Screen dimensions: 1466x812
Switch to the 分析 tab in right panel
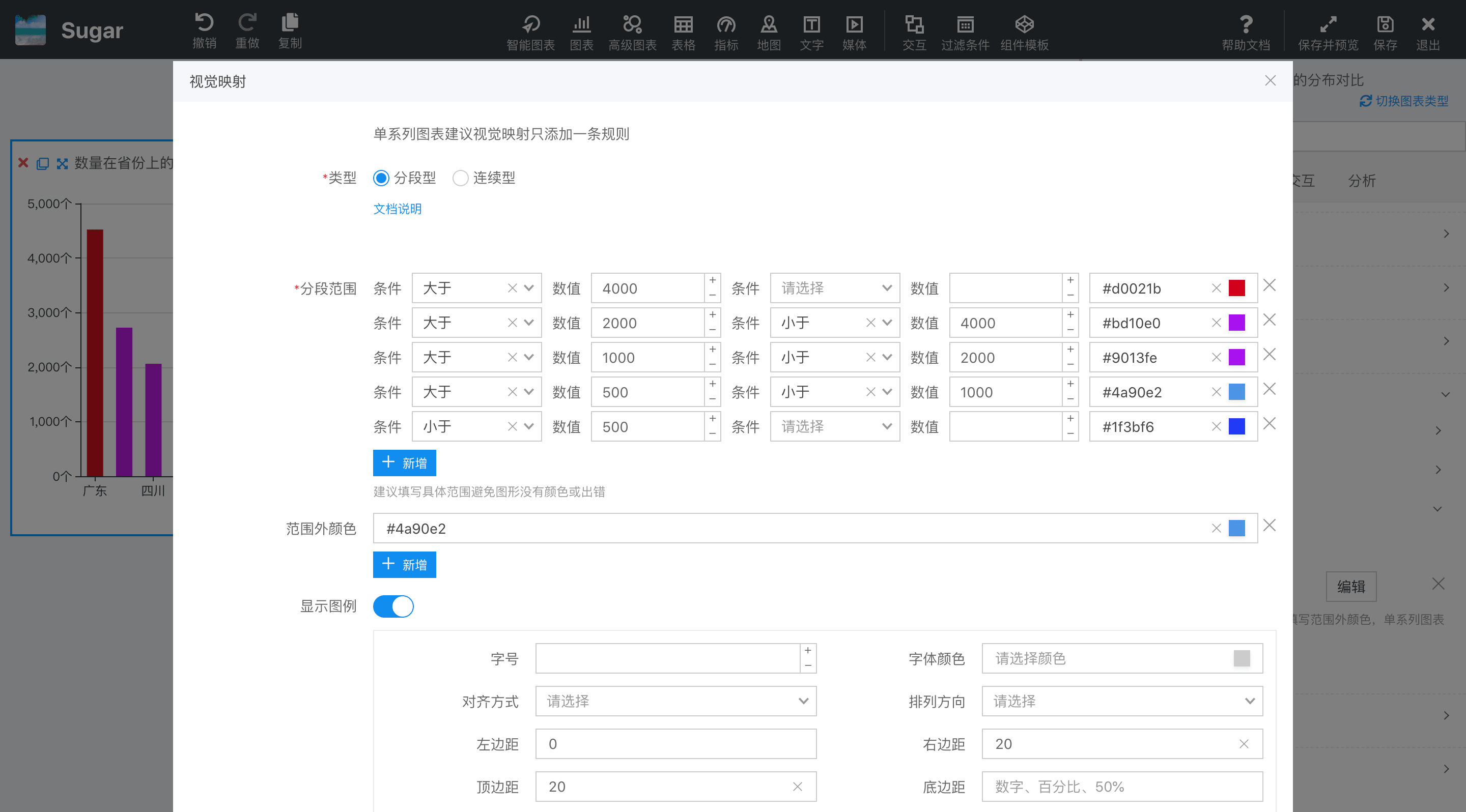pos(1362,181)
